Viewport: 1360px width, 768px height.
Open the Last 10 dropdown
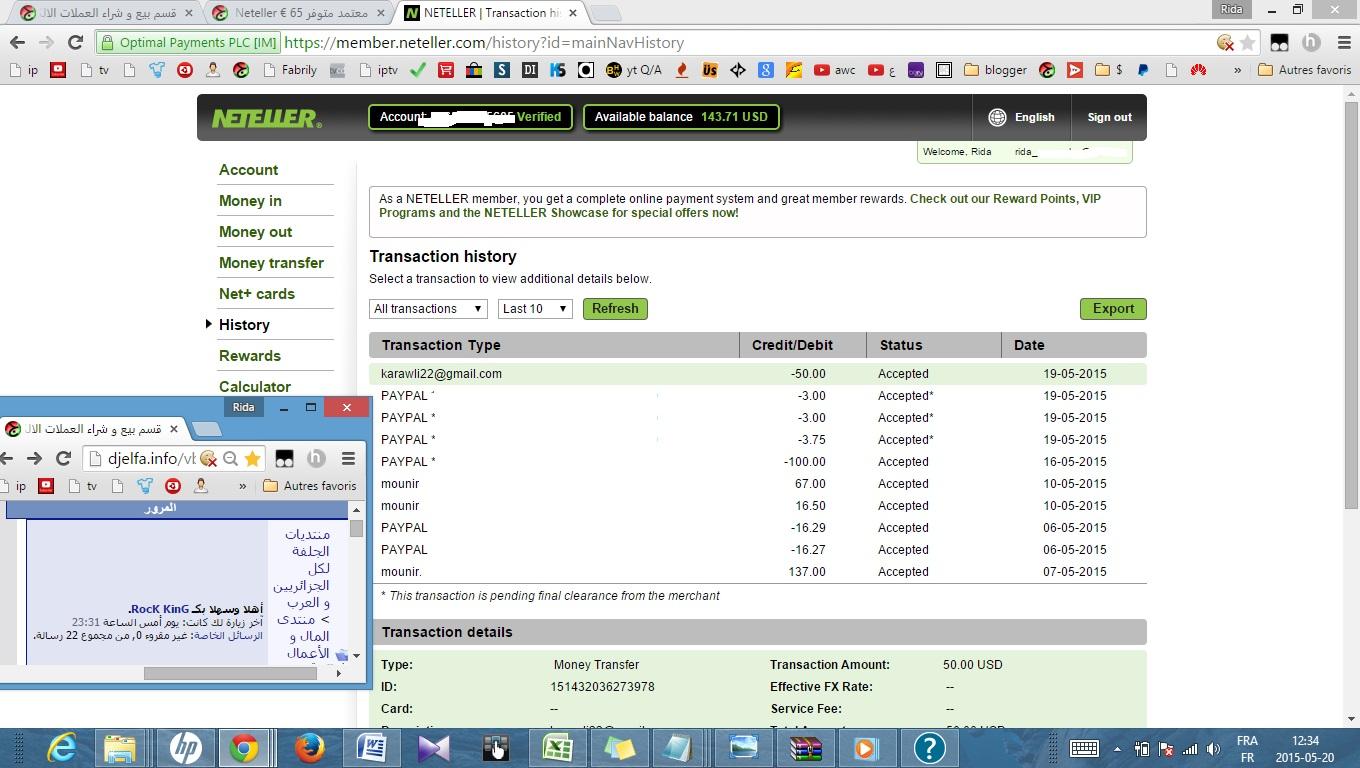click(x=535, y=309)
